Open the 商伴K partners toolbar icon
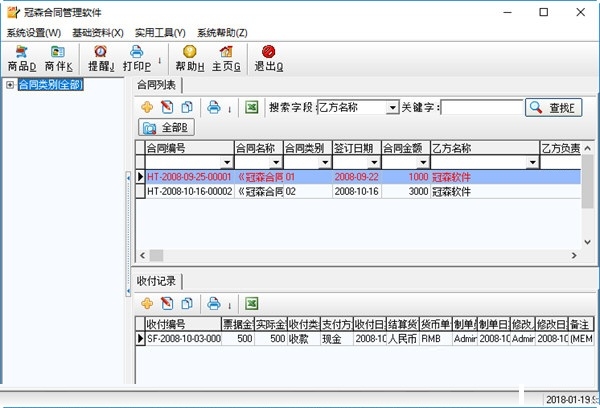Viewport: 600px width, 408px height. (58, 59)
